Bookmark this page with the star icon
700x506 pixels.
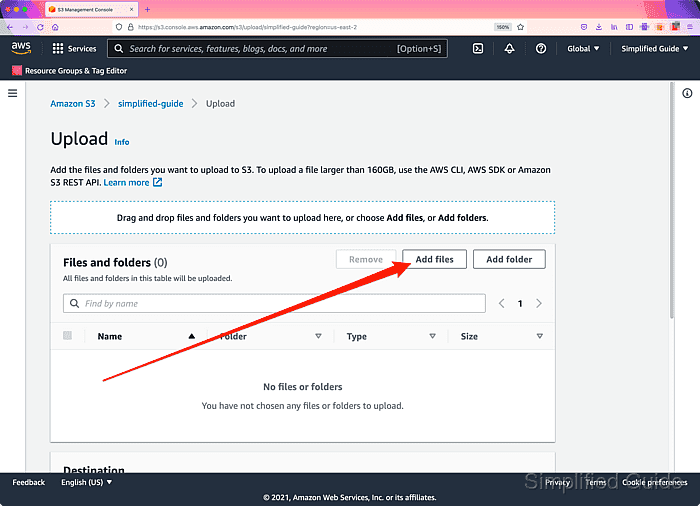pyautogui.click(x=521, y=27)
